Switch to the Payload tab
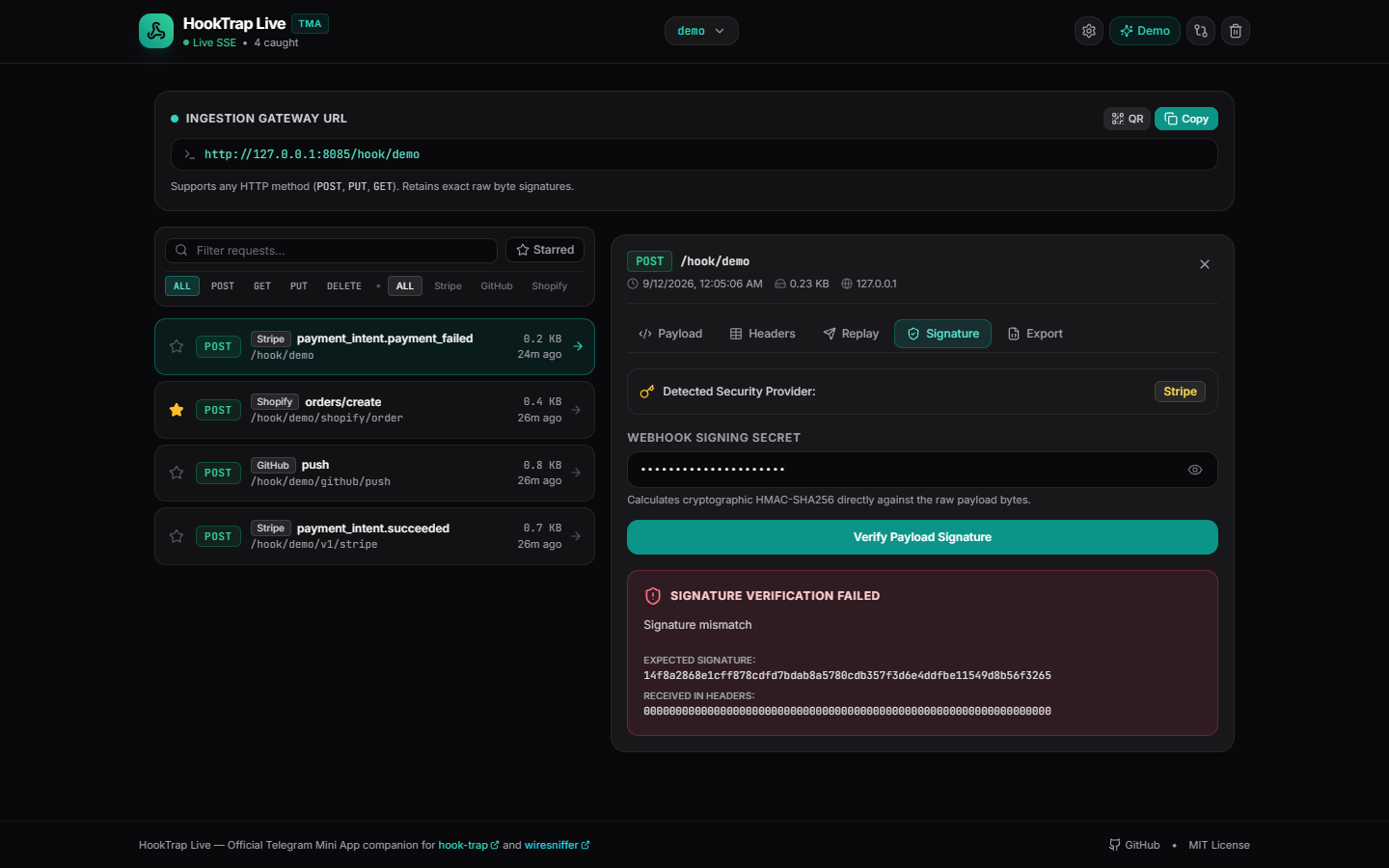The image size is (1389, 868). point(670,334)
